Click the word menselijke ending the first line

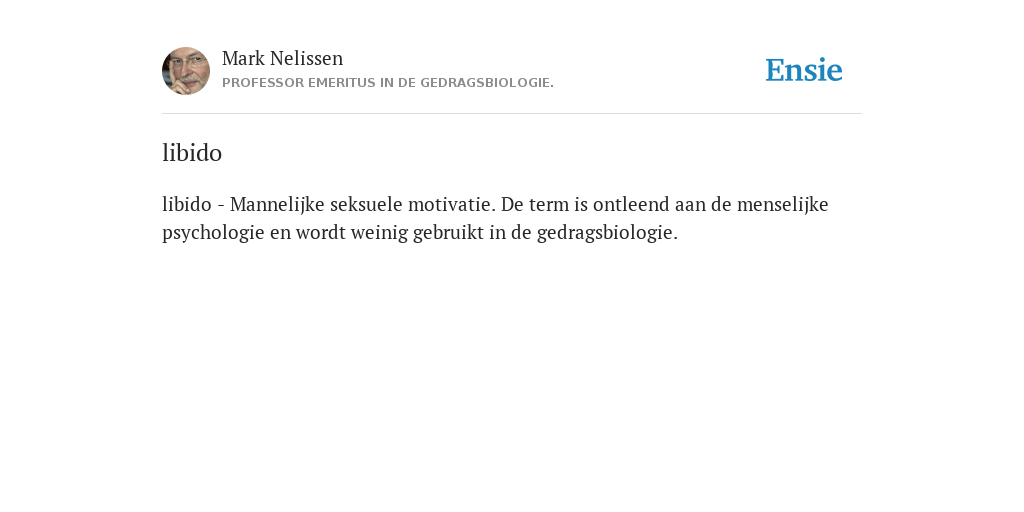click(782, 205)
